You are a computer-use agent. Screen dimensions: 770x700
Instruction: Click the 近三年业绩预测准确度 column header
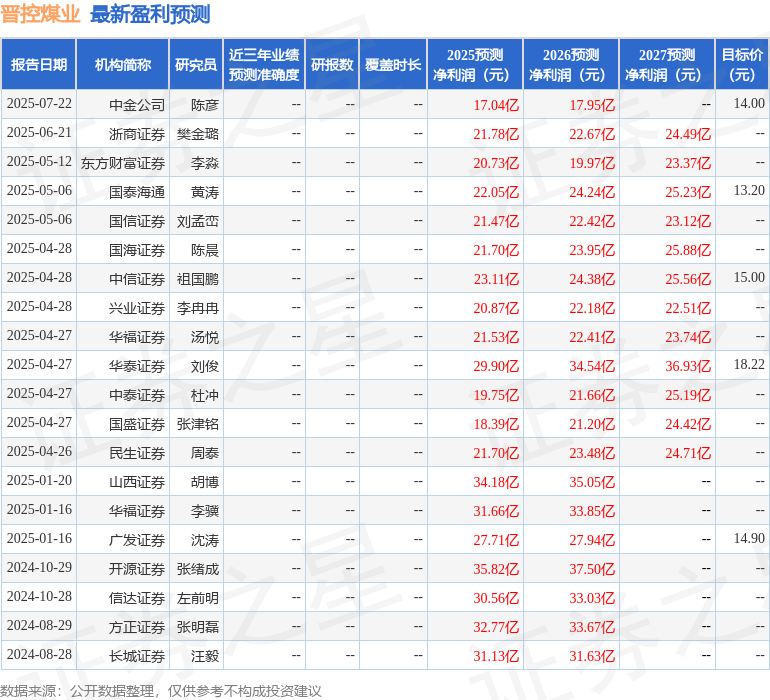pyautogui.click(x=264, y=64)
